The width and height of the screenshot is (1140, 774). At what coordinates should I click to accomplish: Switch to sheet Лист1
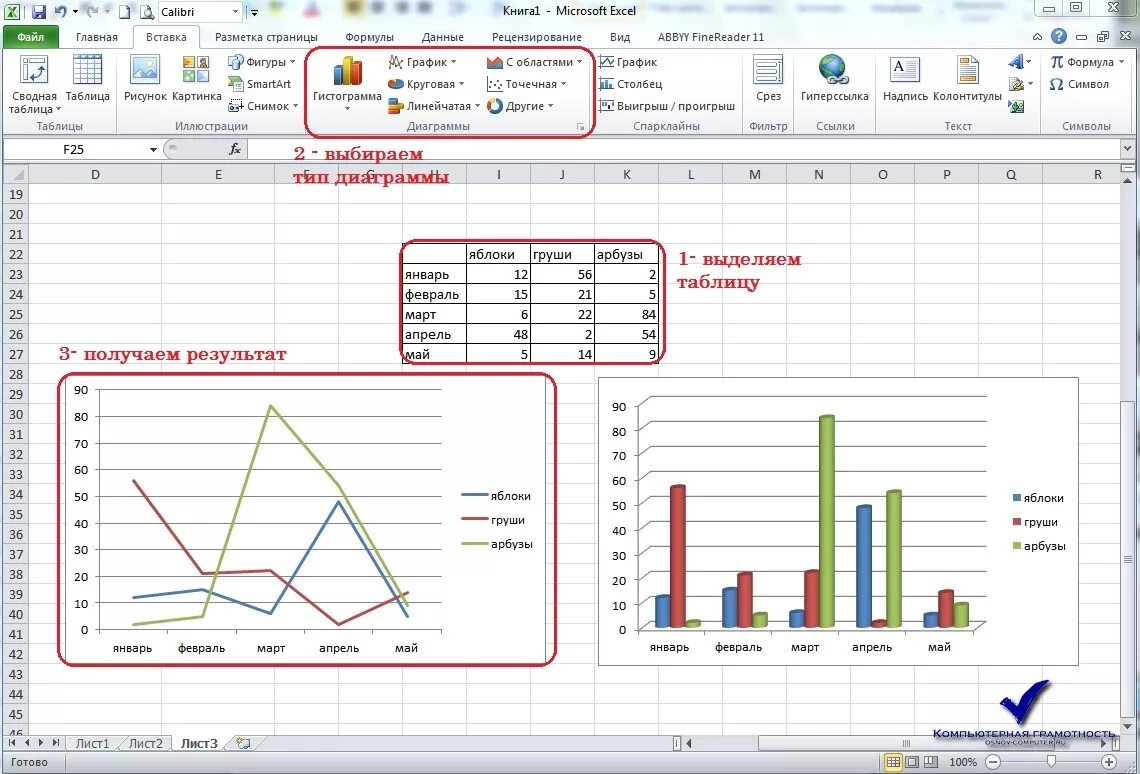92,743
